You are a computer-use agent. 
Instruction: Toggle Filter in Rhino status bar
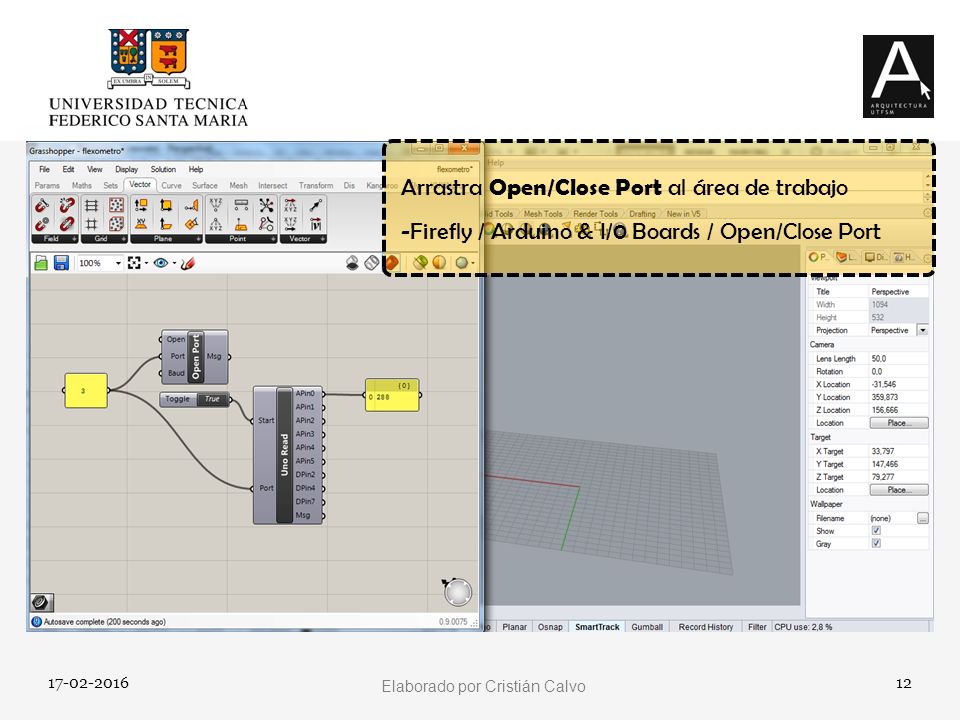(x=757, y=627)
